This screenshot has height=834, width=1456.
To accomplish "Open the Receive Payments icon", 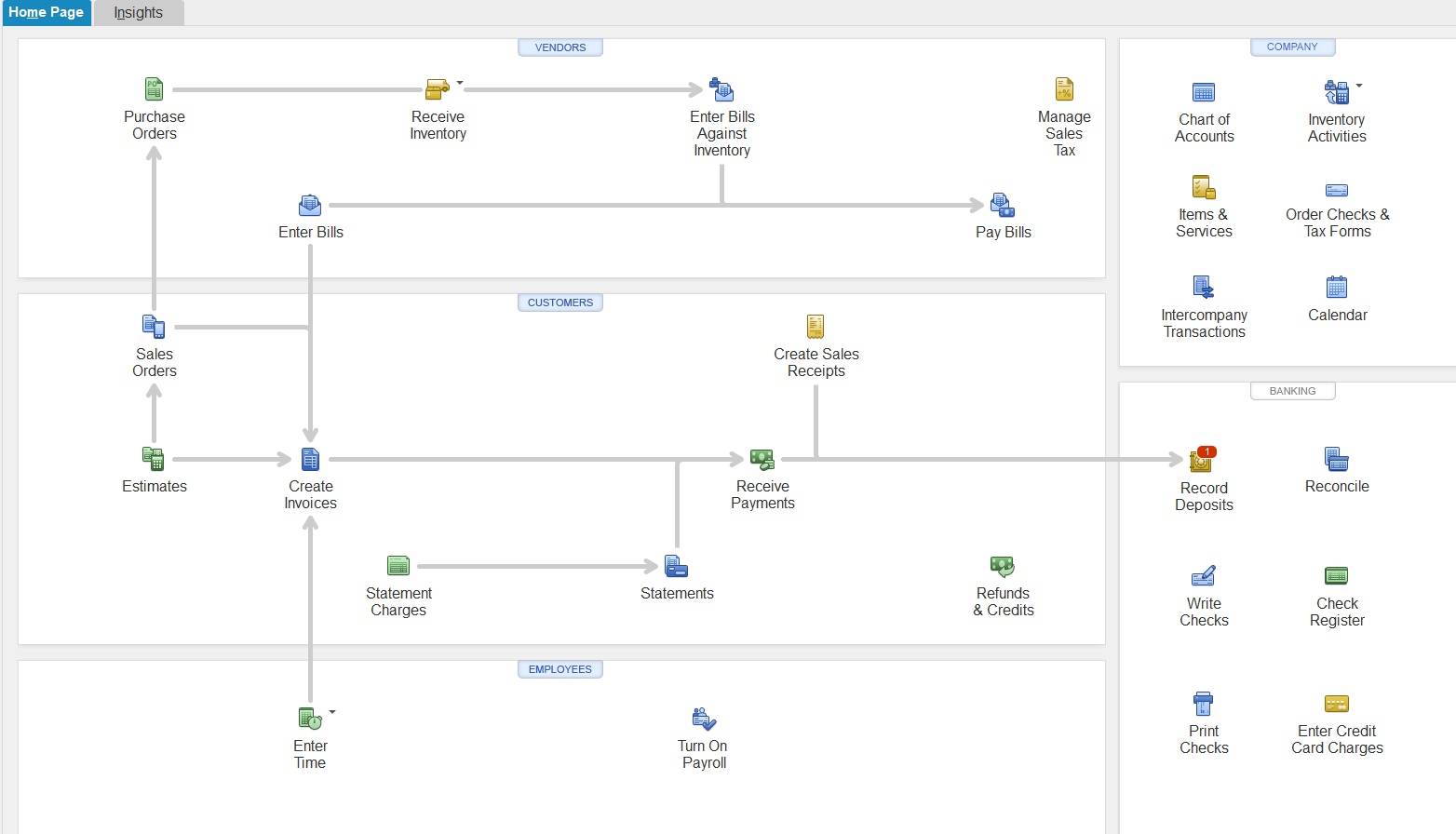I will coord(762,459).
